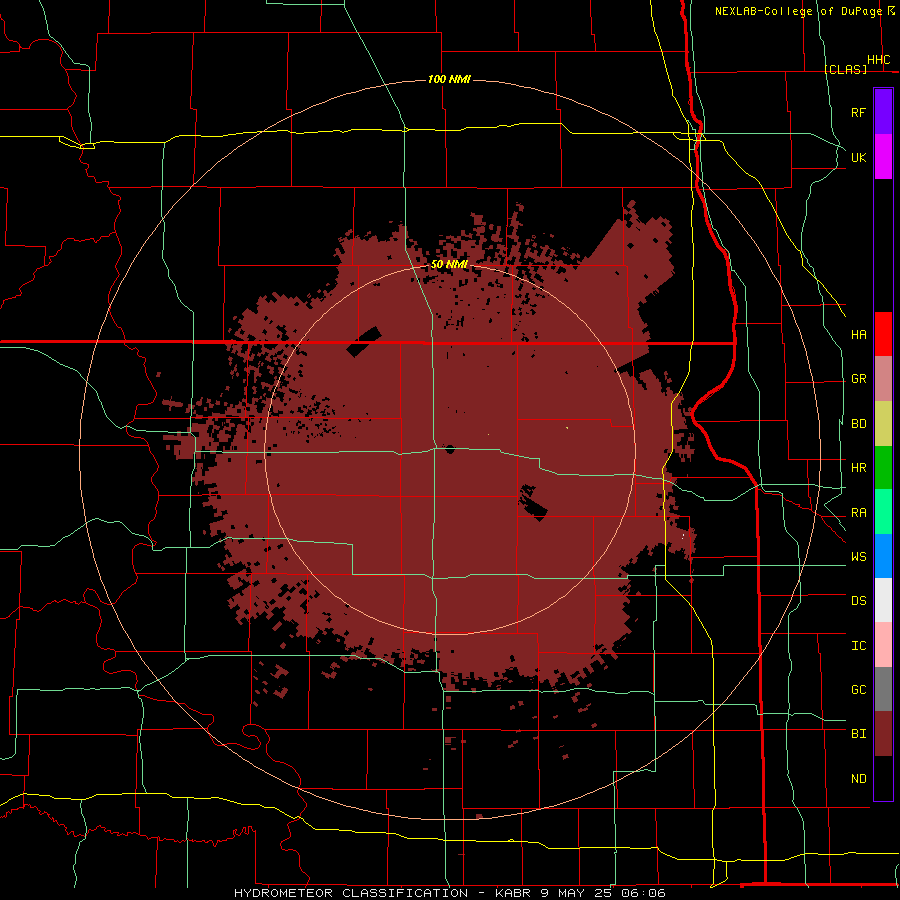Click the GC gray legend swatch
900x900 pixels.
point(883,689)
